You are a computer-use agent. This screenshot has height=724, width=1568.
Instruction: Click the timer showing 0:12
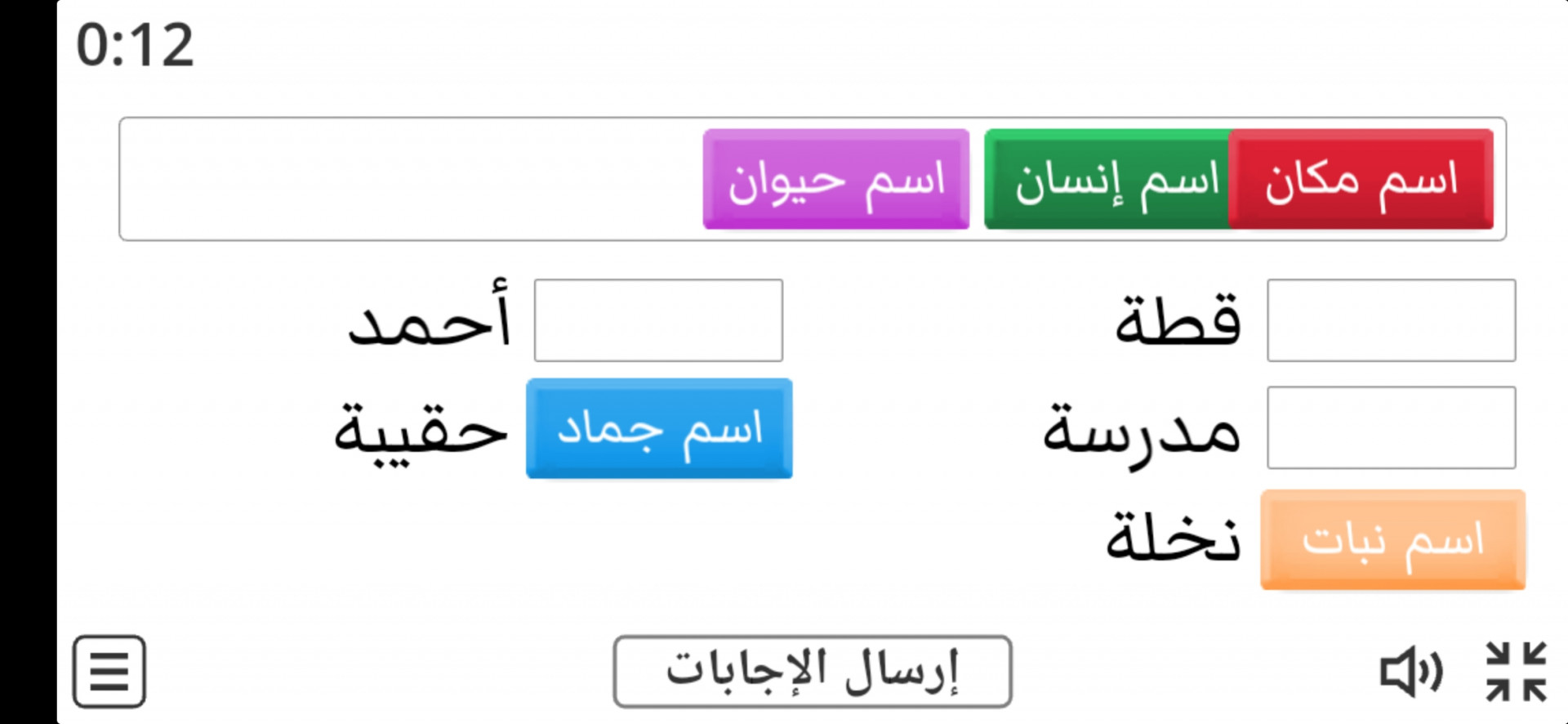[135, 45]
